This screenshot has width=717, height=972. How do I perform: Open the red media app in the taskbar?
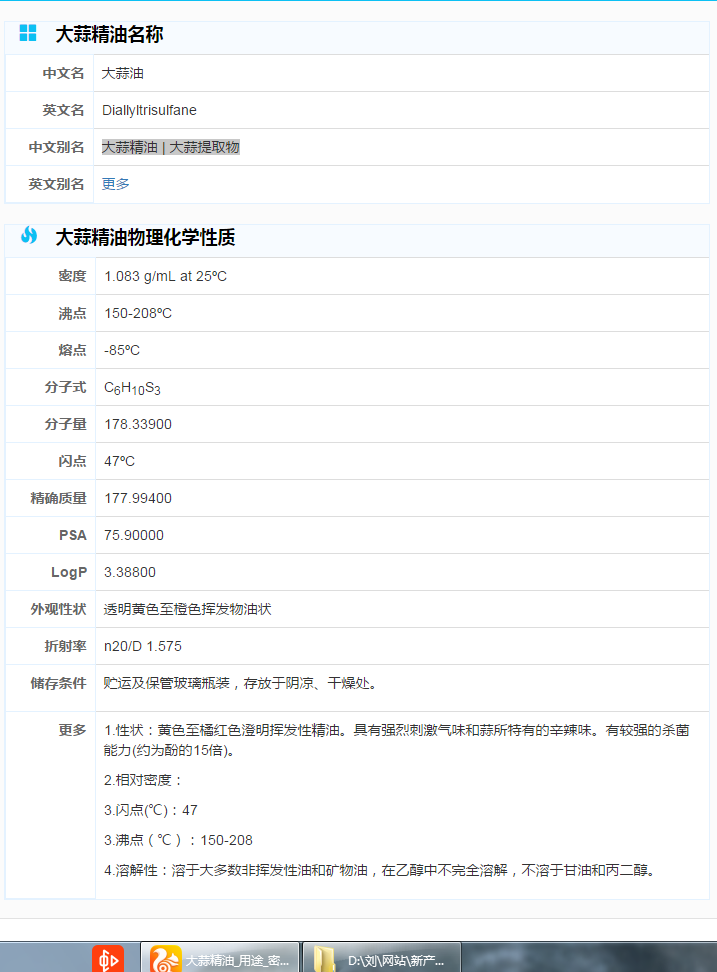coord(108,959)
